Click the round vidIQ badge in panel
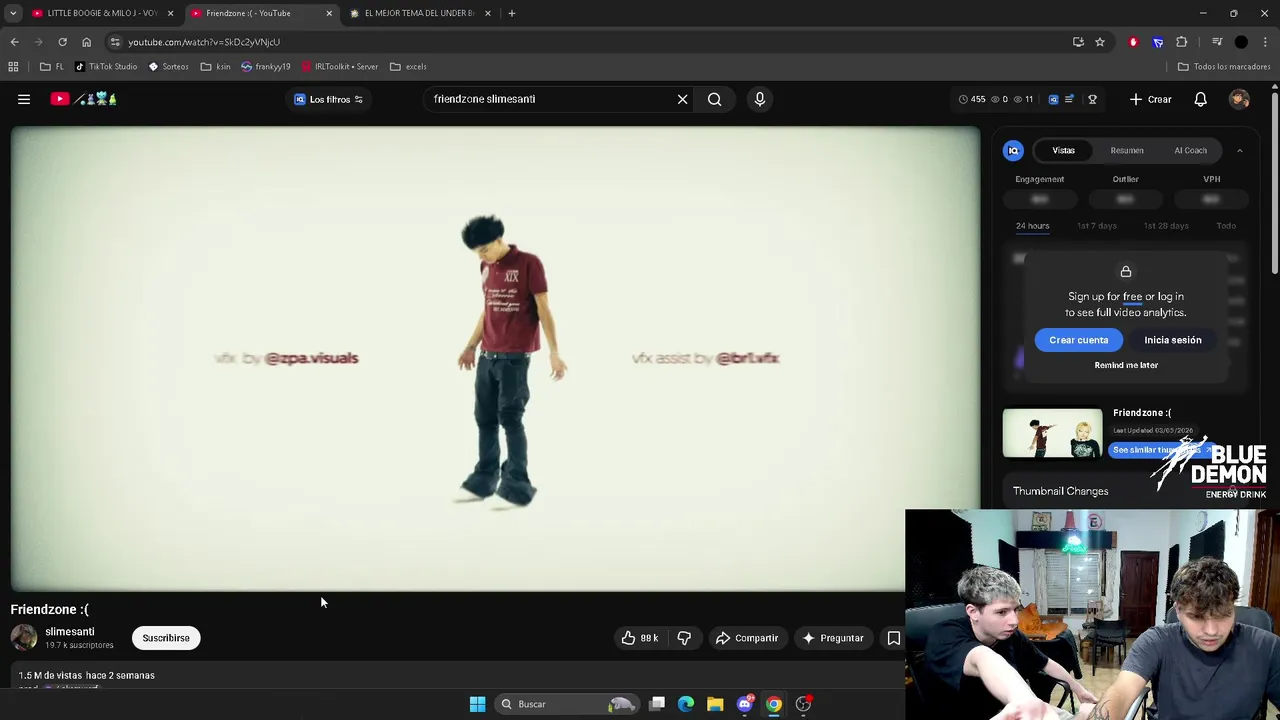The height and width of the screenshot is (720, 1280). click(x=1013, y=150)
